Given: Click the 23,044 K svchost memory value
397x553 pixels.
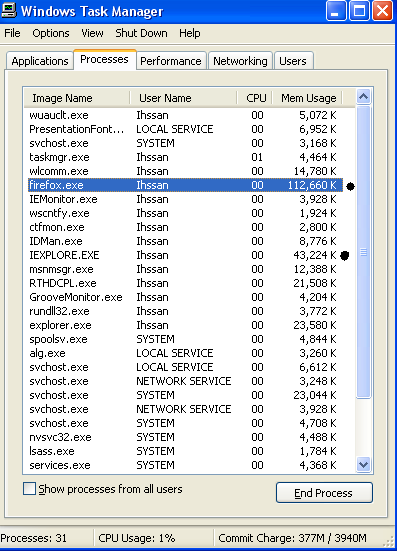Looking at the screenshot, I should click(x=314, y=395).
